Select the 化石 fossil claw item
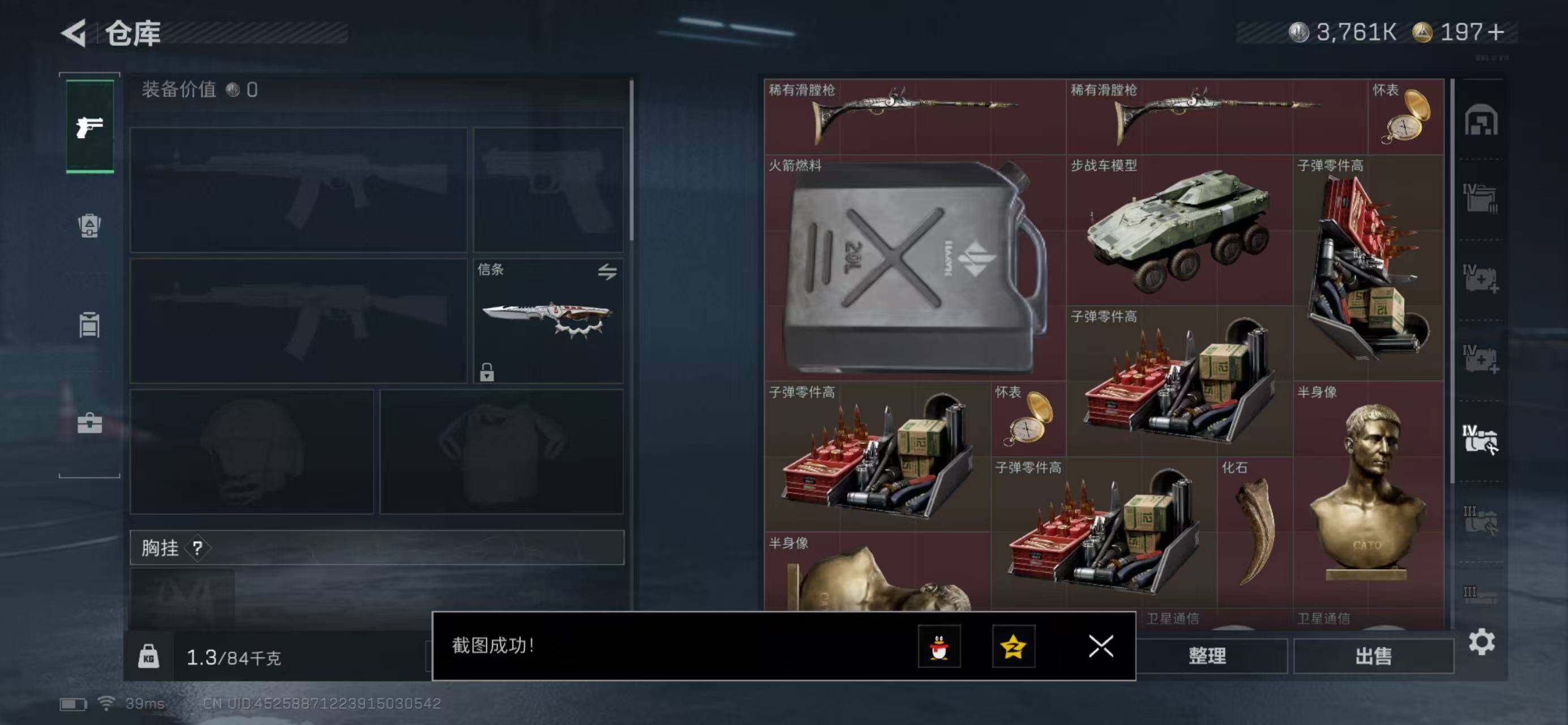The height and width of the screenshot is (725, 1568). [1254, 532]
